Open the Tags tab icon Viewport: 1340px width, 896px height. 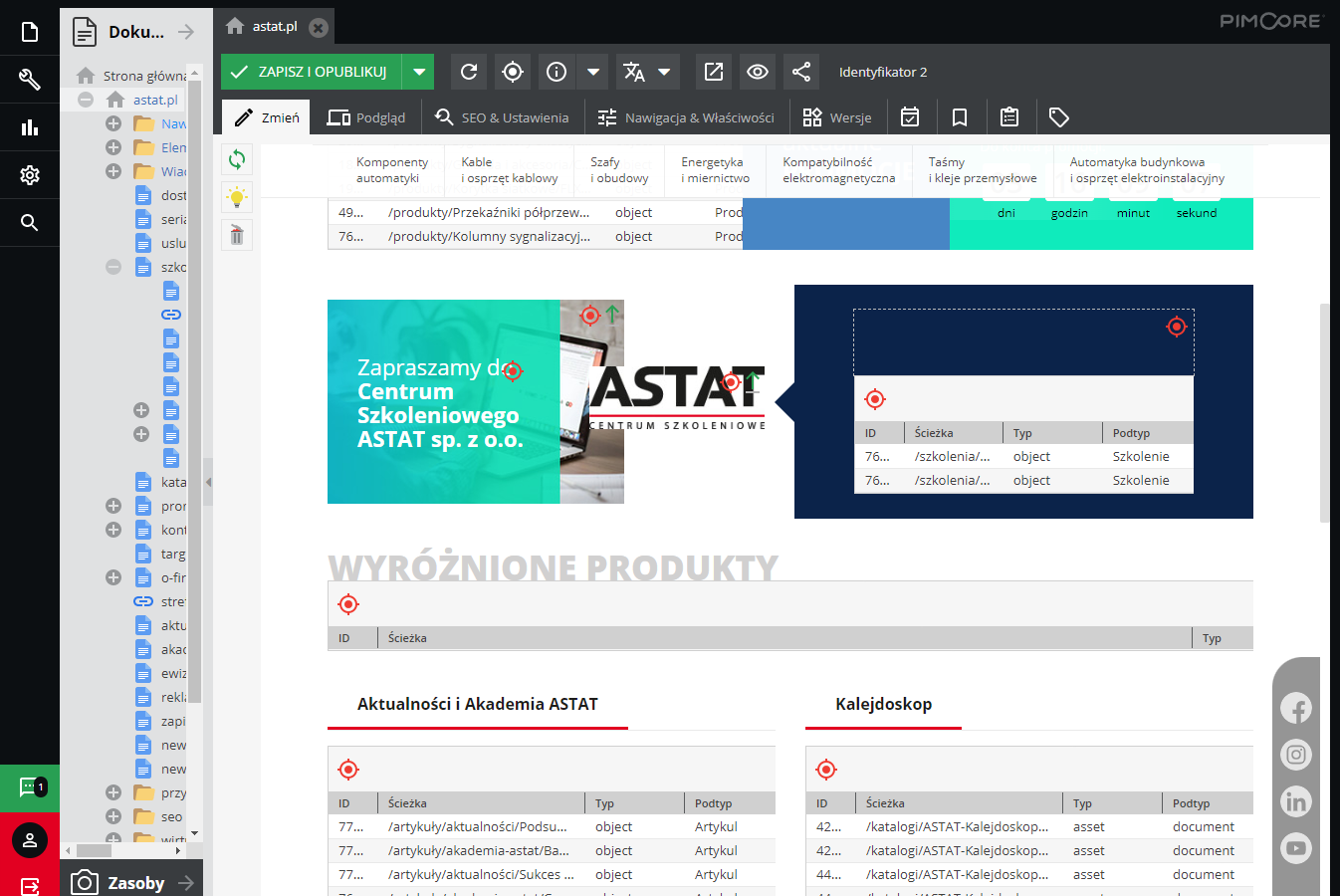(x=1059, y=117)
